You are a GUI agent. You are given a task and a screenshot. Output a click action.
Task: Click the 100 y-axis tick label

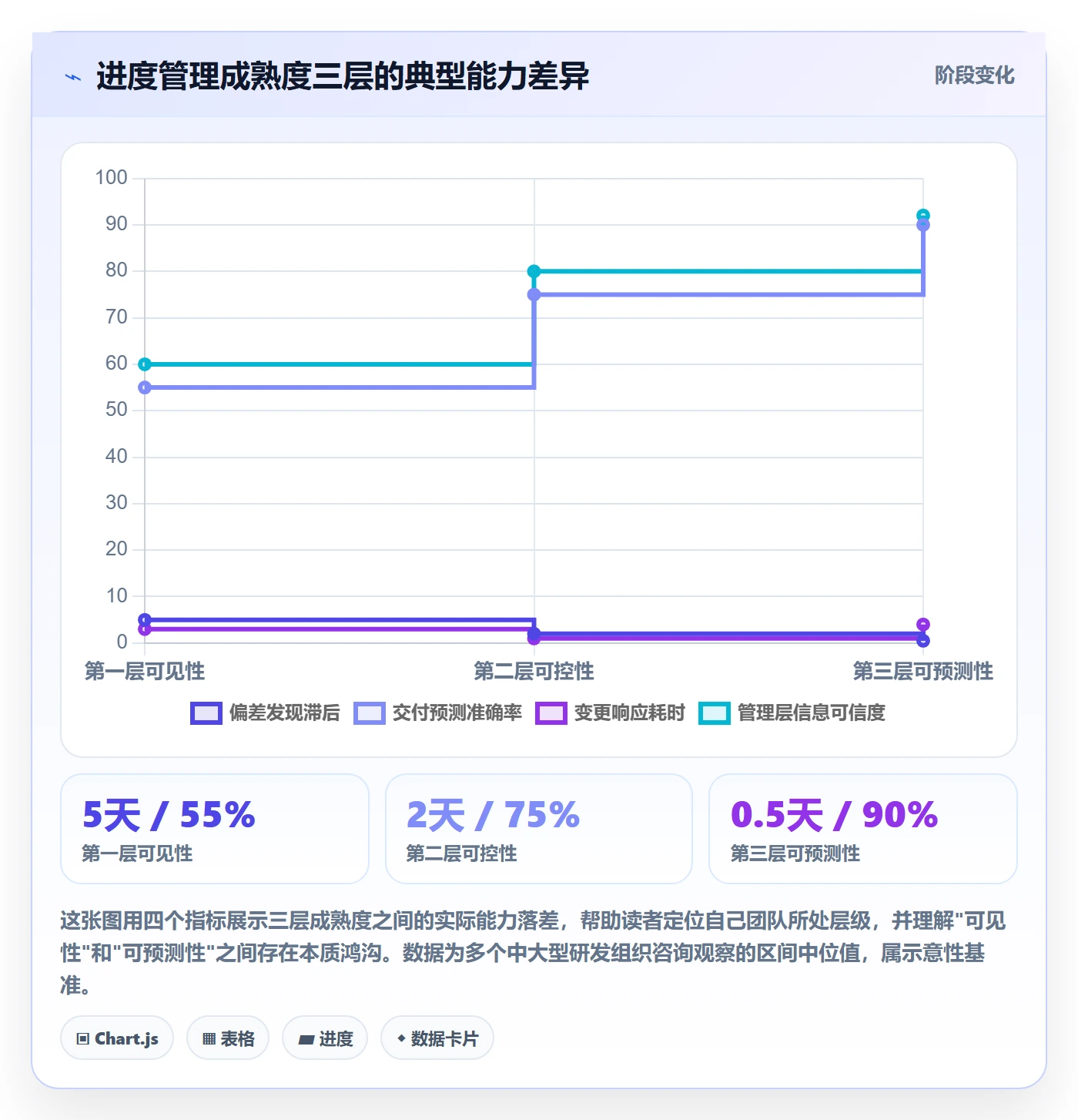(111, 178)
